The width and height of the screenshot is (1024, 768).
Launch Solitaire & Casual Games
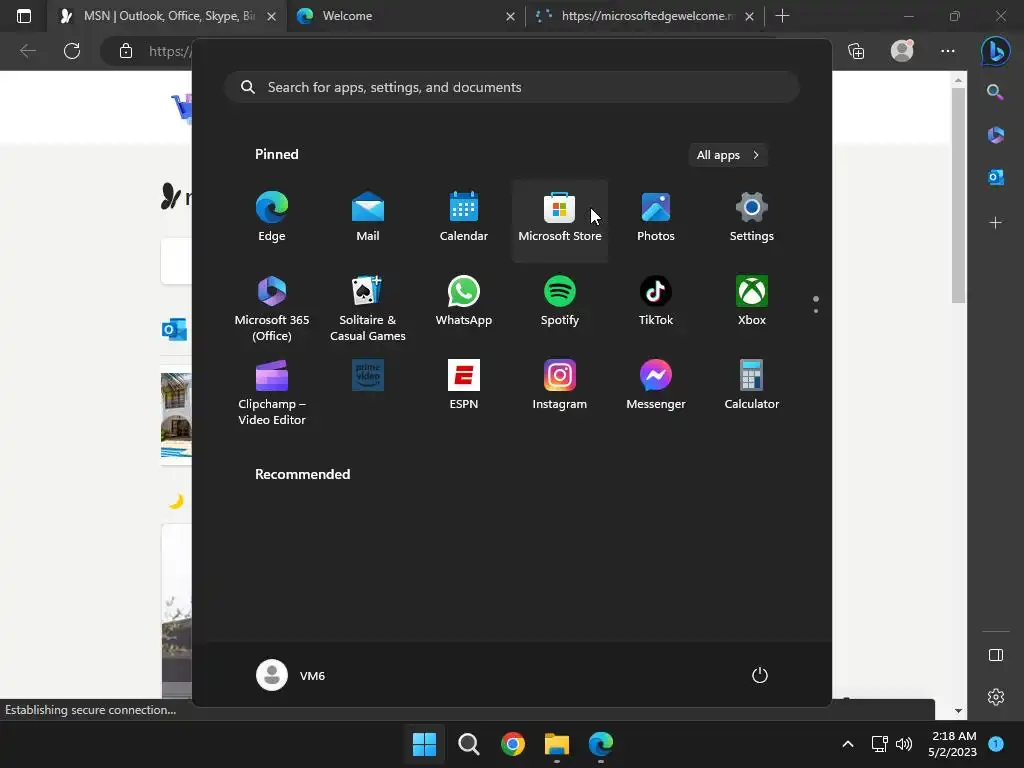coord(368,308)
